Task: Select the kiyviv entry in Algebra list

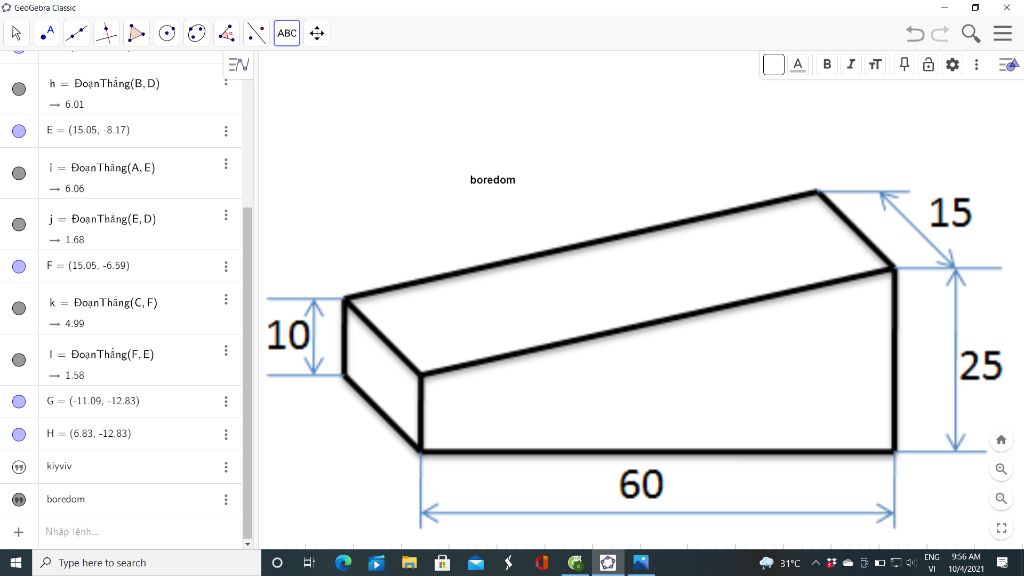Action: click(x=59, y=466)
